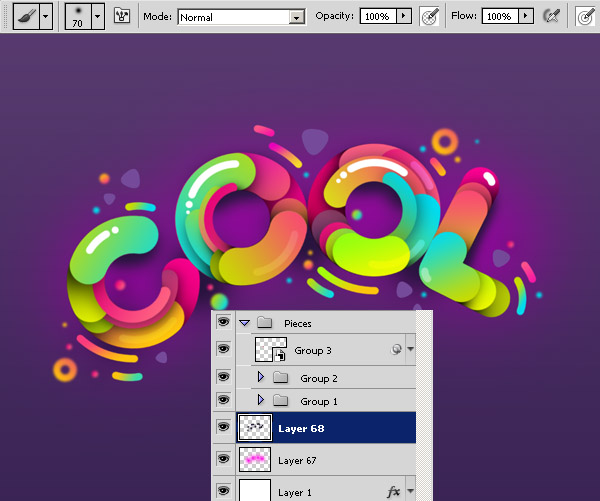Expand Group 3 filter effects arrow

tap(411, 349)
